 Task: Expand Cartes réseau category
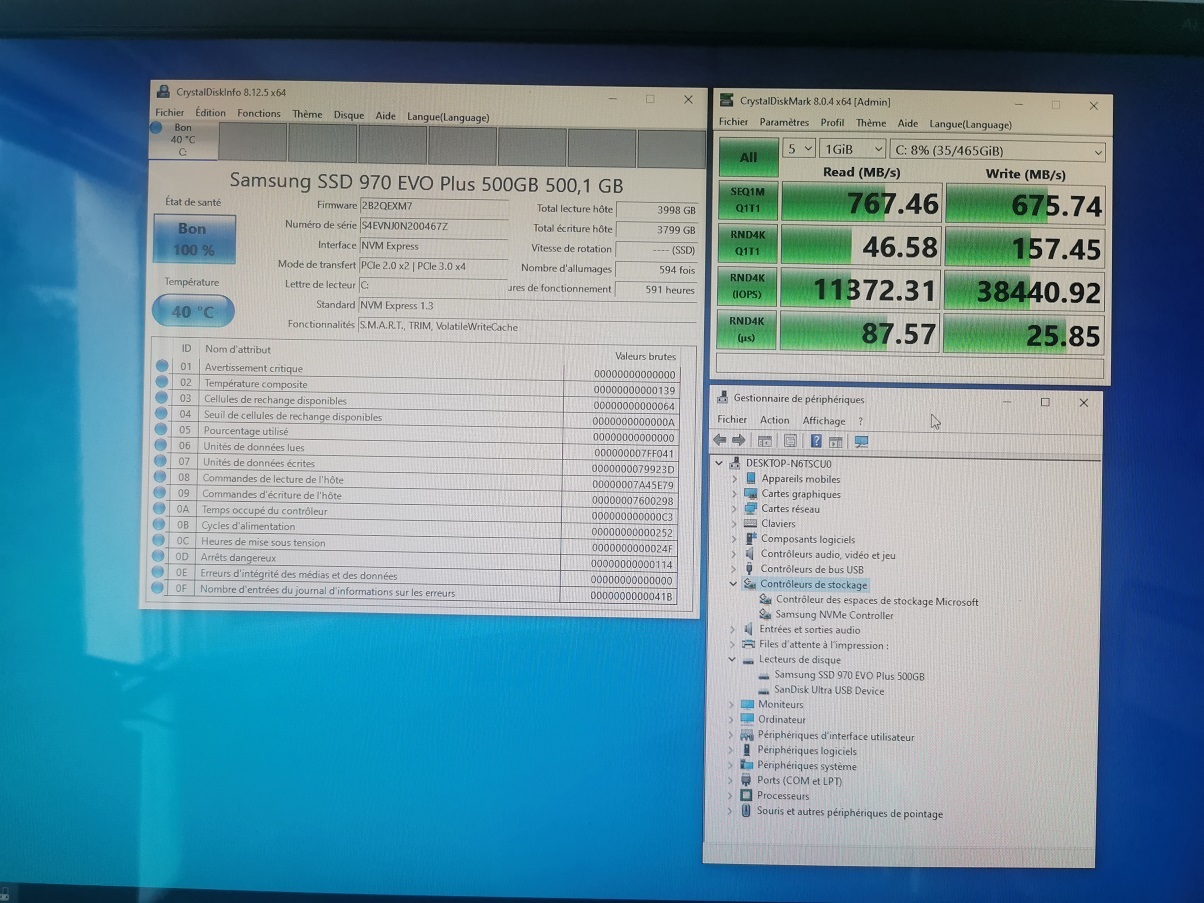pos(734,509)
